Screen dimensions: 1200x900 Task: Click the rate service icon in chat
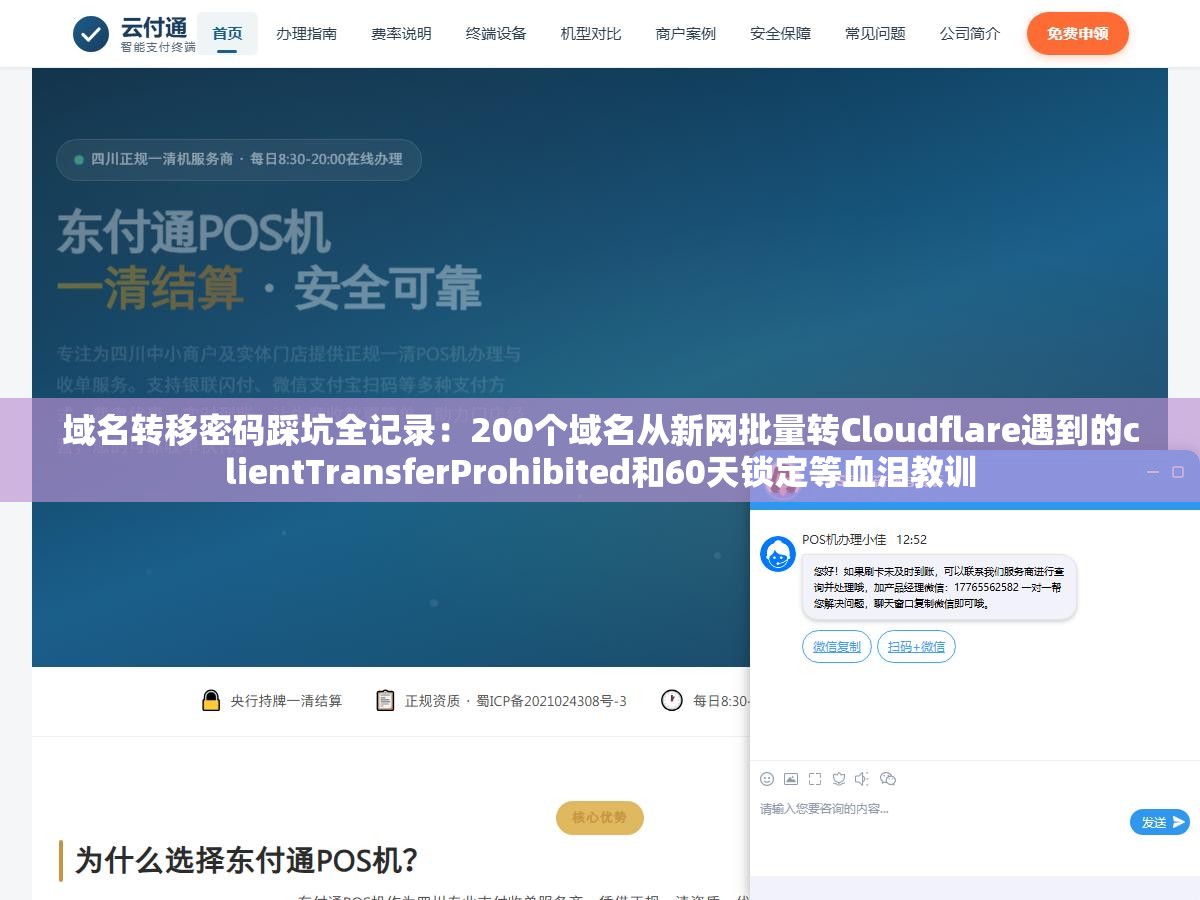[839, 779]
